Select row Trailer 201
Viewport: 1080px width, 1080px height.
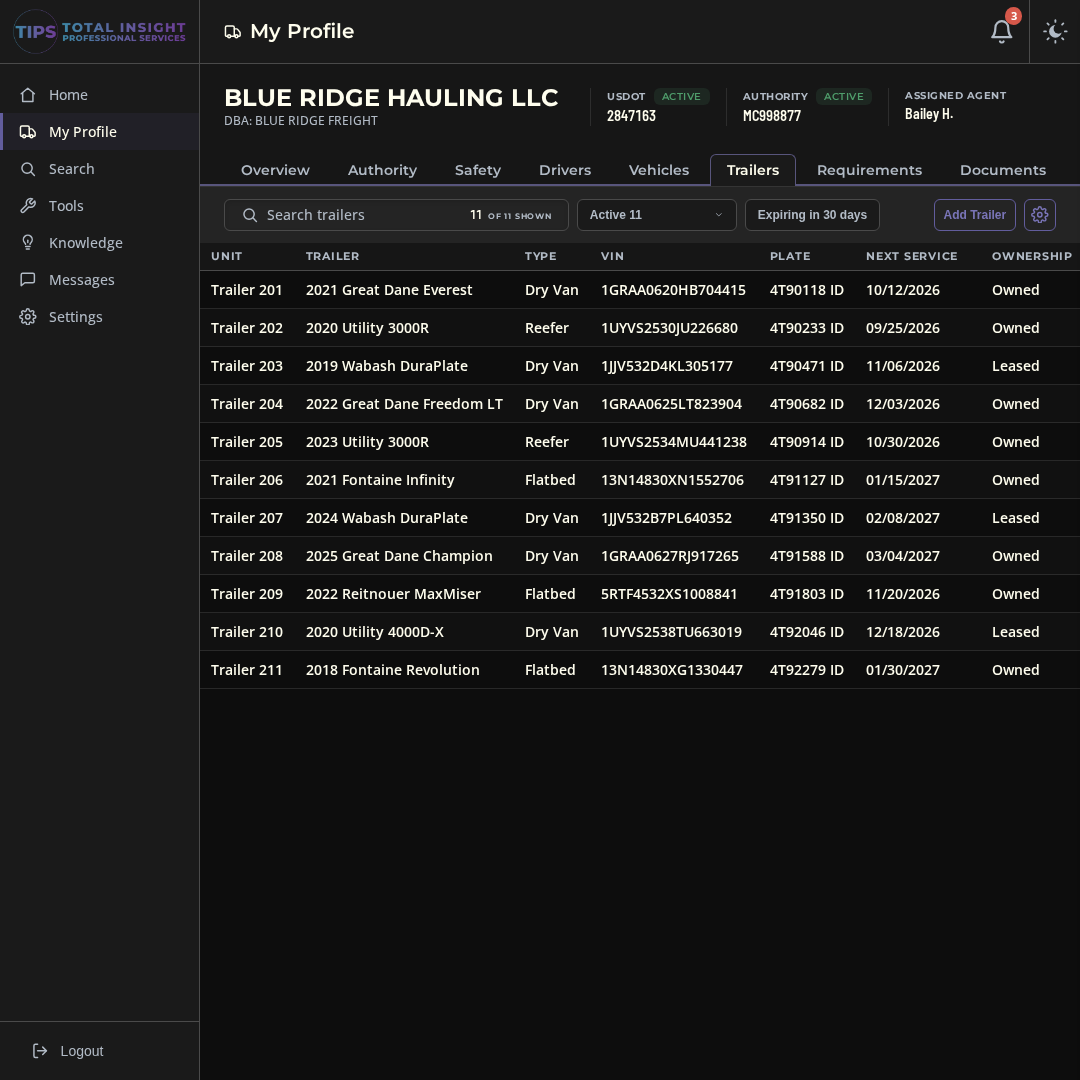click(640, 290)
